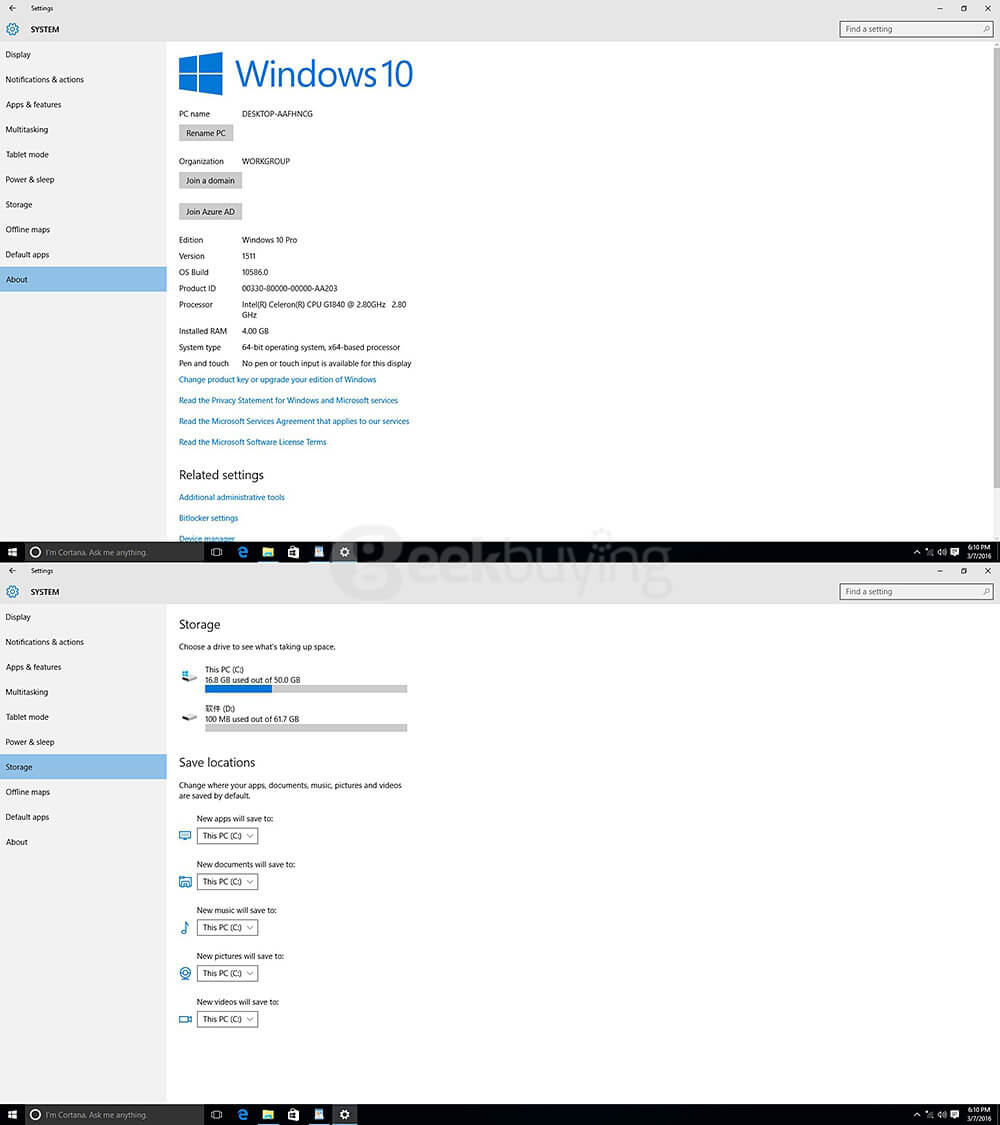Viewport: 1000px width, 1125px height.
Task: Open 'New videos will save to' dropdown
Action: coord(227,1020)
